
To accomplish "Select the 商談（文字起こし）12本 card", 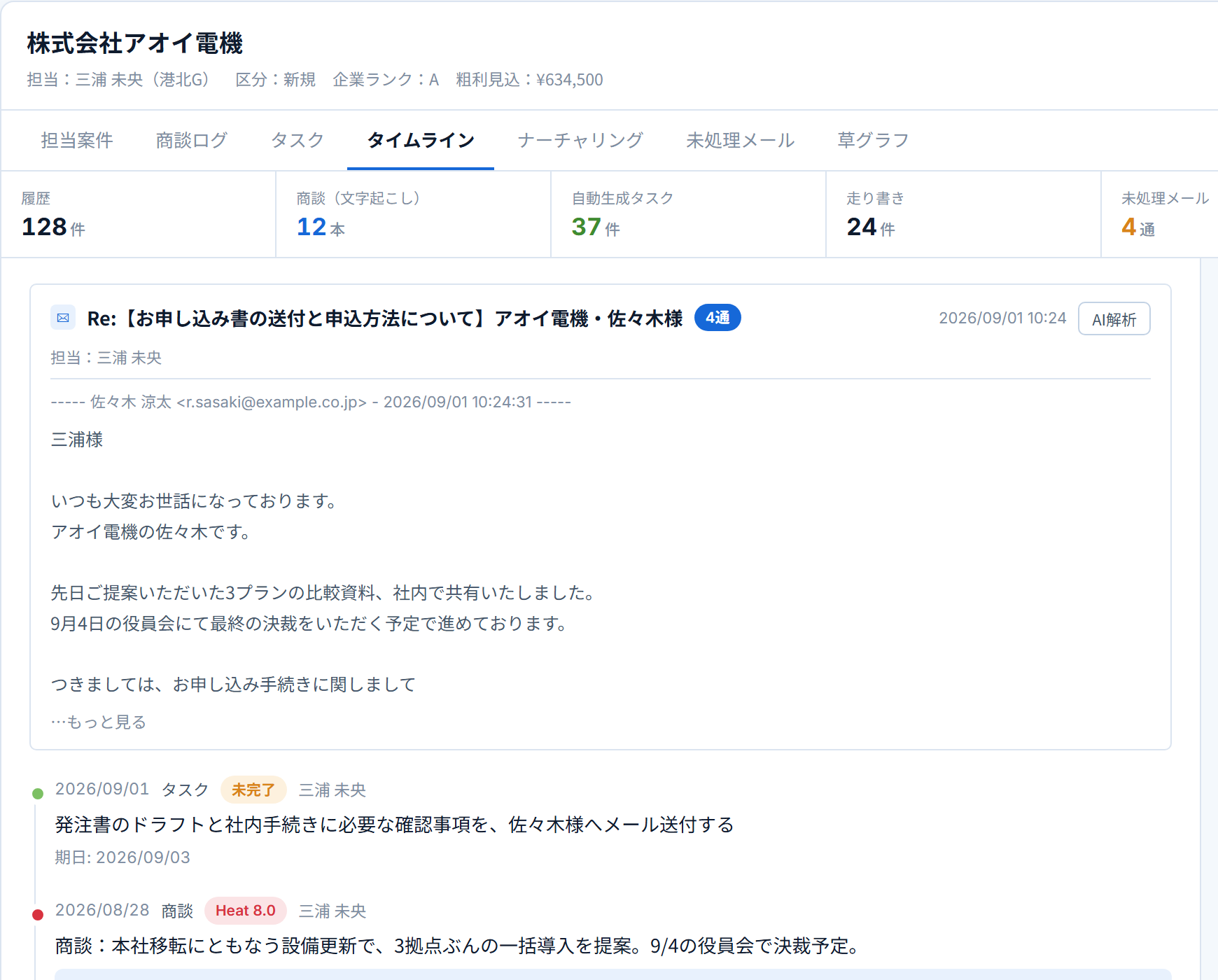I will [x=414, y=214].
